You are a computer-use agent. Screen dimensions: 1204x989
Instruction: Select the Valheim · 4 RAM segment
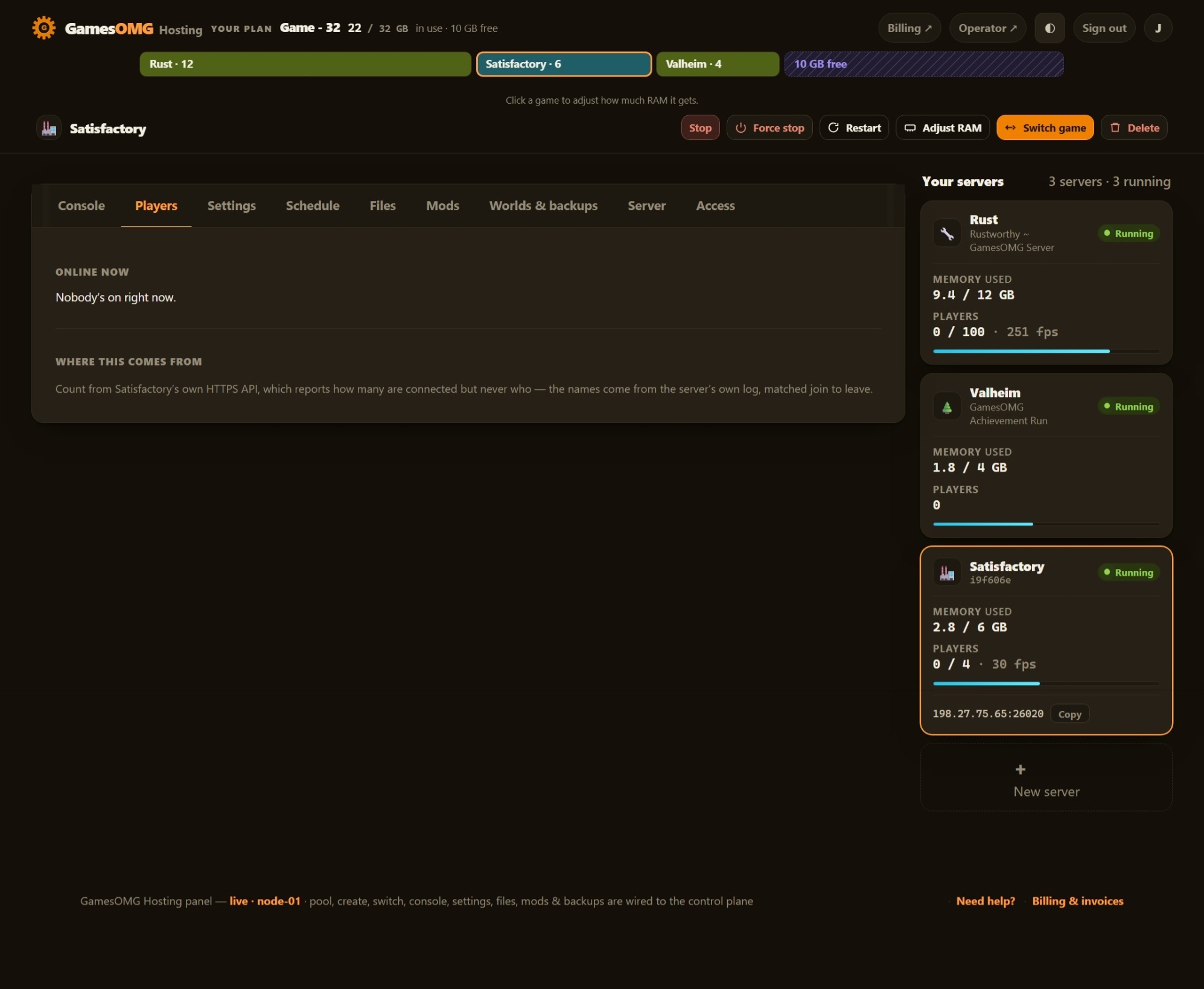[718, 64]
